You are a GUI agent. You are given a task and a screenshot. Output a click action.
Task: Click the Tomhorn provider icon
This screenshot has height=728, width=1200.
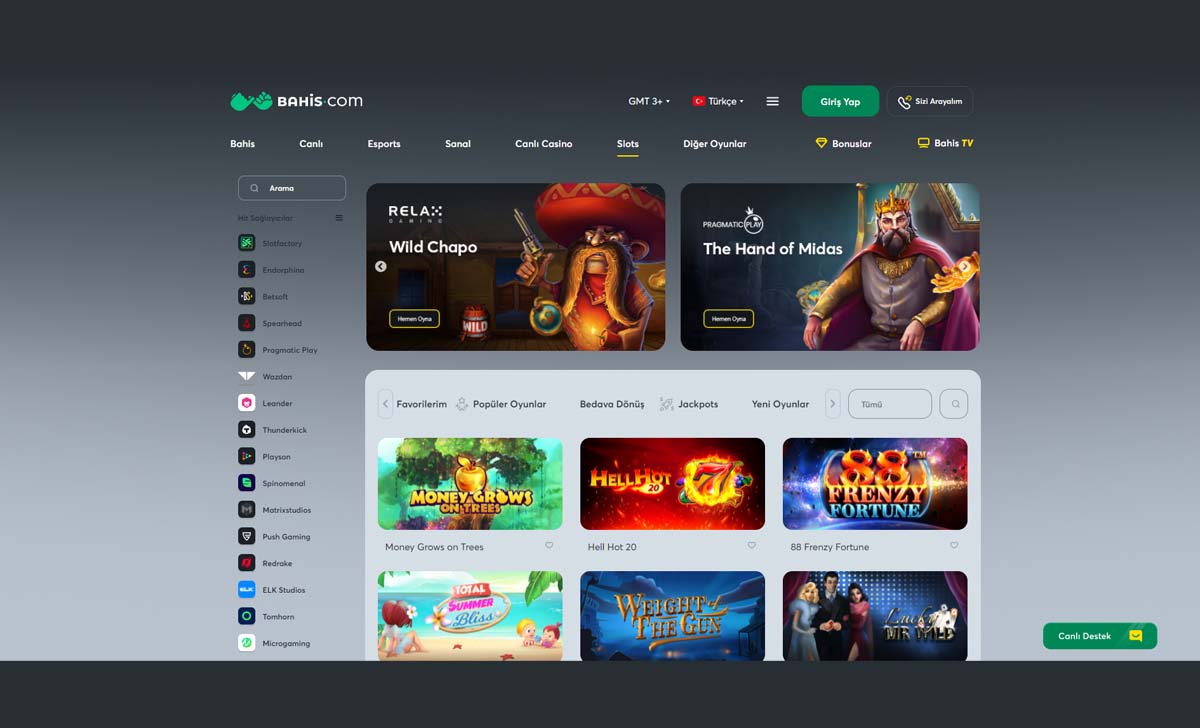pyautogui.click(x=246, y=616)
